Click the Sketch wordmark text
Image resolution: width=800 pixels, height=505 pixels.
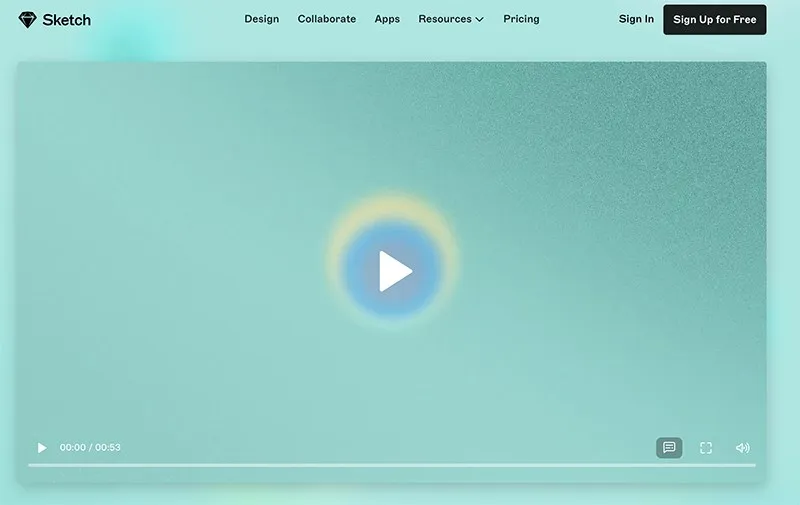[x=66, y=20]
